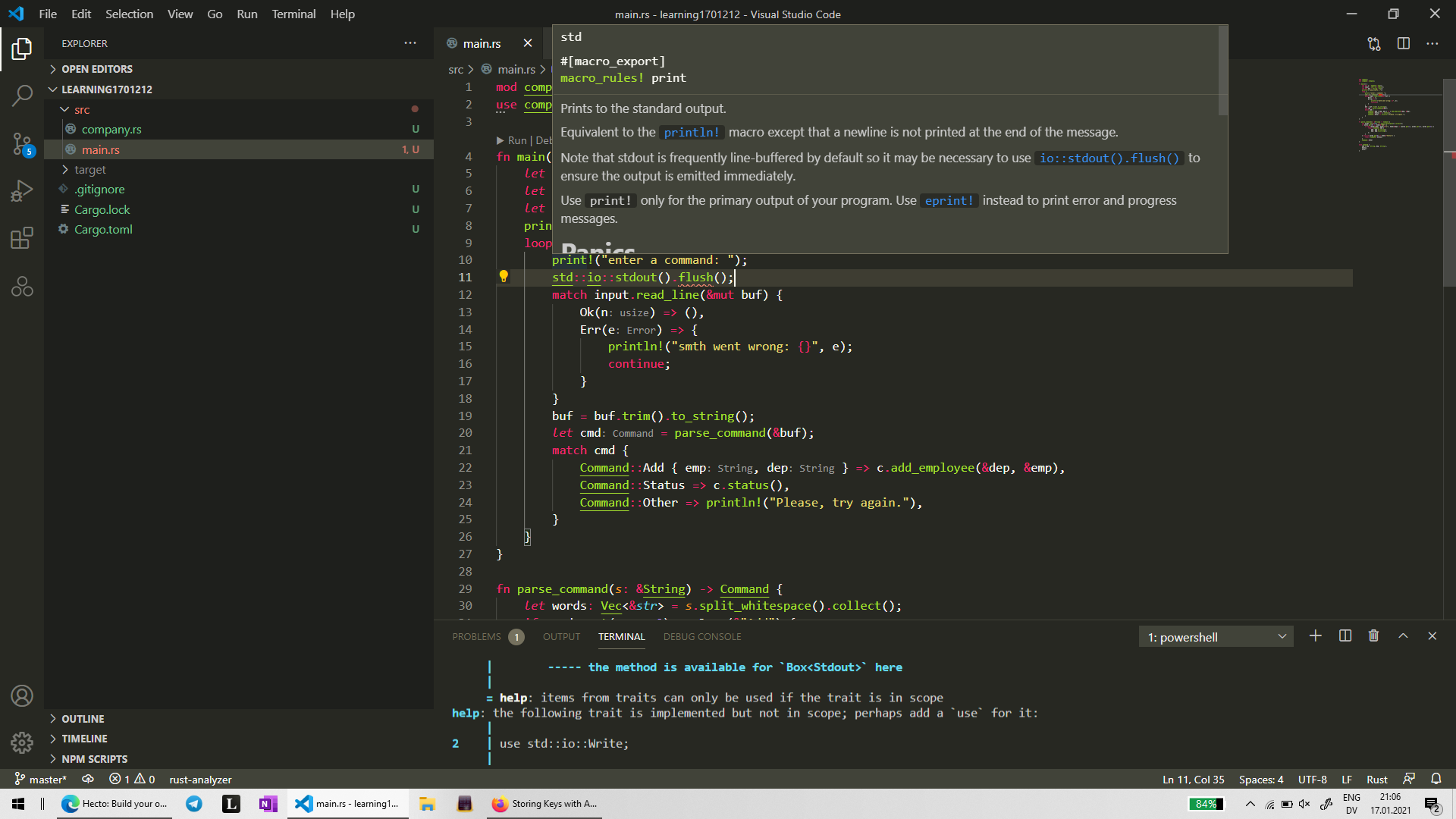Viewport: 1456px width, 819px height.
Task: Collapse the LEARNING1701212 folder section
Action: click(239, 89)
